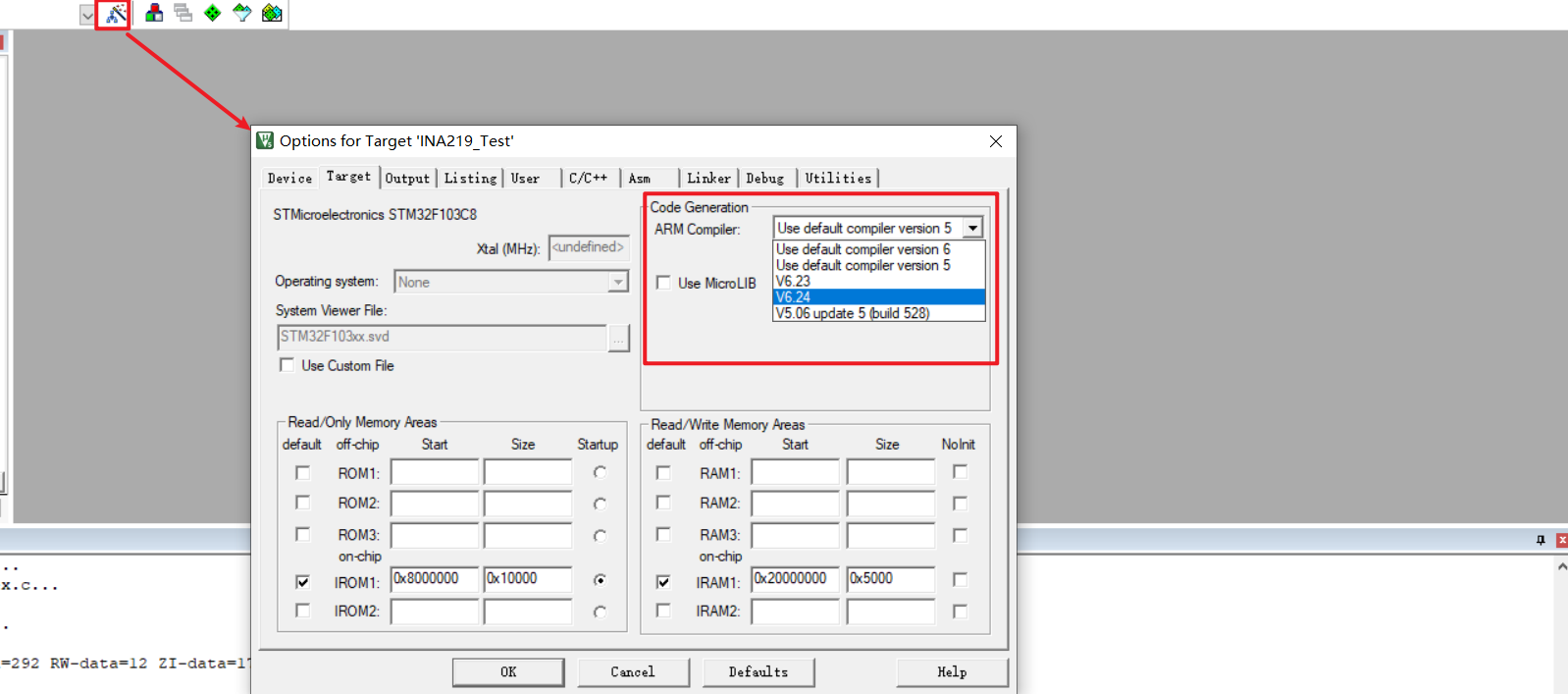The width and height of the screenshot is (1568, 694).
Task: Click System Viewer File browse button
Action: 618,339
